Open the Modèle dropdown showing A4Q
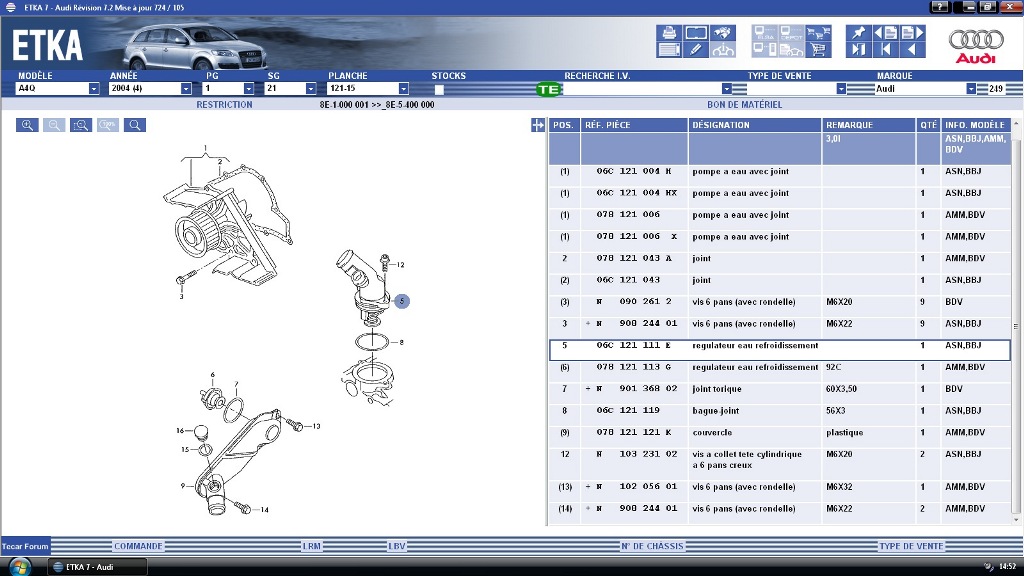Screen dimensions: 1024x576 point(94,89)
